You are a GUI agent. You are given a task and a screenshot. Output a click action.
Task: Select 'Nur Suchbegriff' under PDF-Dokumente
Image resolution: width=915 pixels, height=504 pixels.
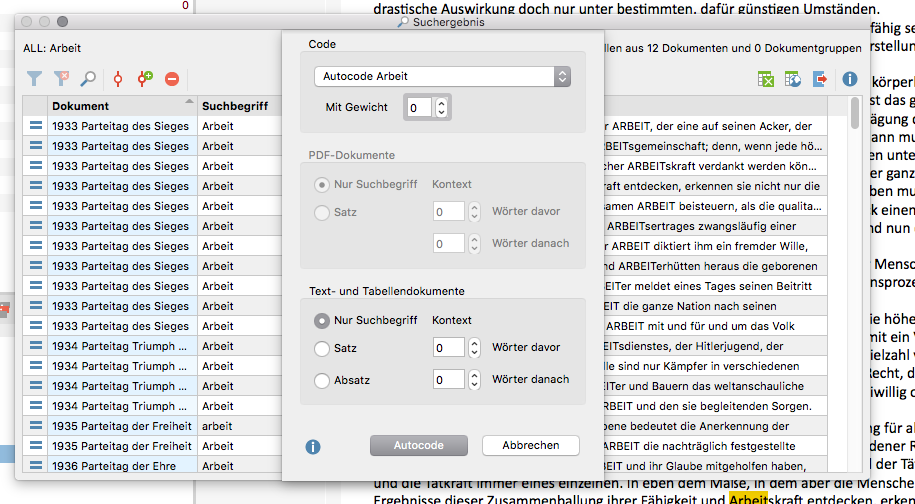322,184
